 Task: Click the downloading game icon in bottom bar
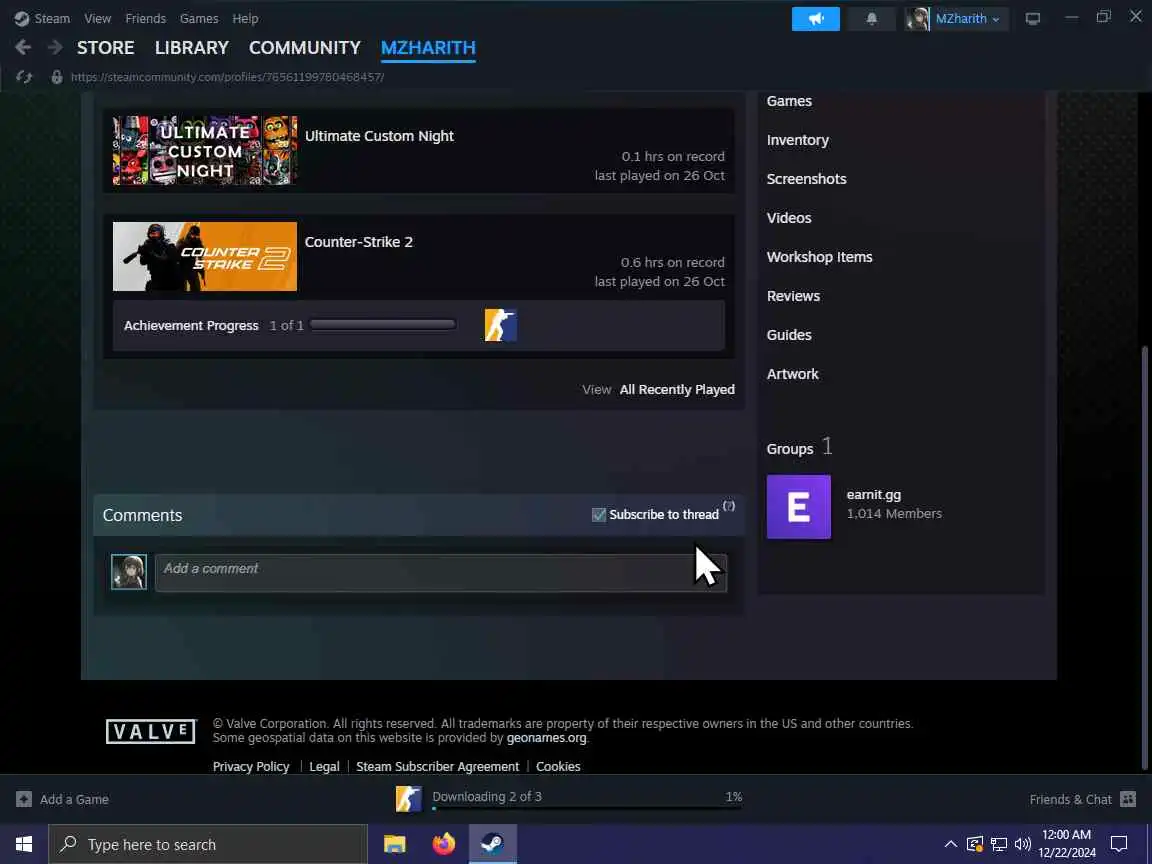408,799
